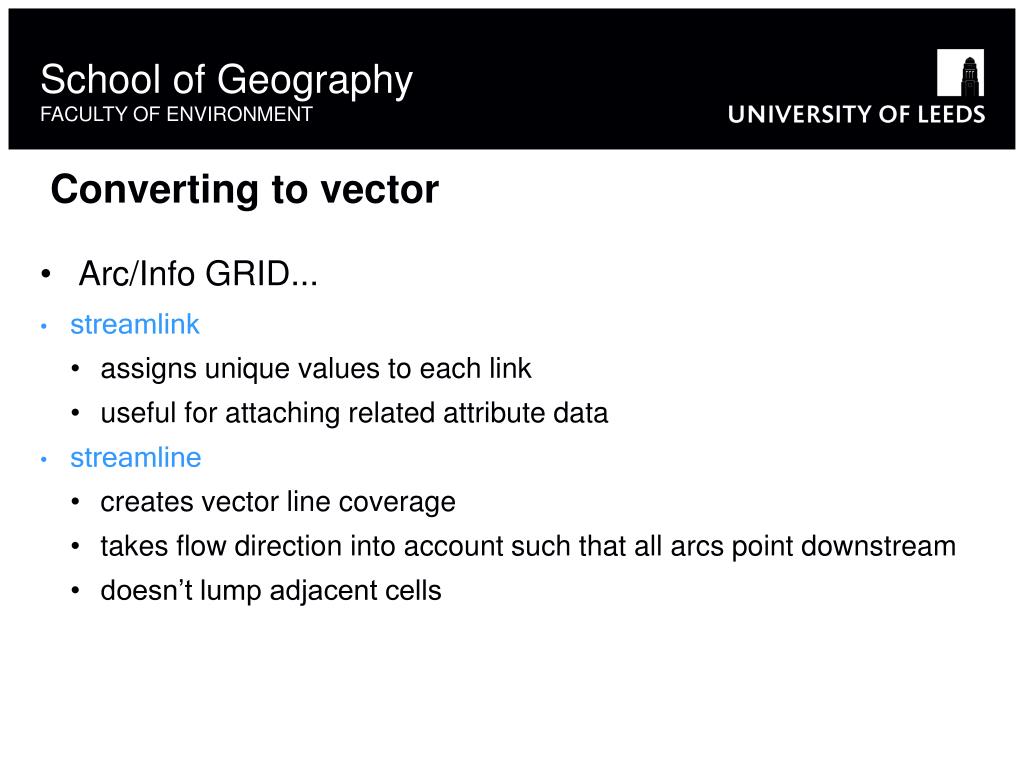Click the bullet before creates vector line coverage
This screenshot has width=1024, height=768.
pos(76,502)
